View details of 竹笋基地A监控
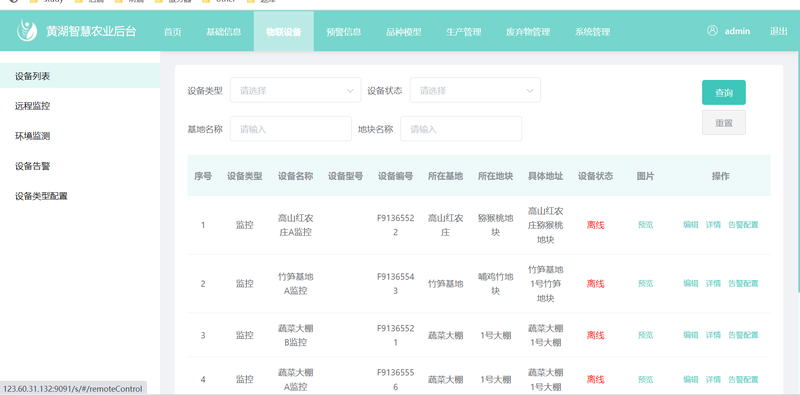Image resolution: width=800 pixels, height=395 pixels. 713,283
